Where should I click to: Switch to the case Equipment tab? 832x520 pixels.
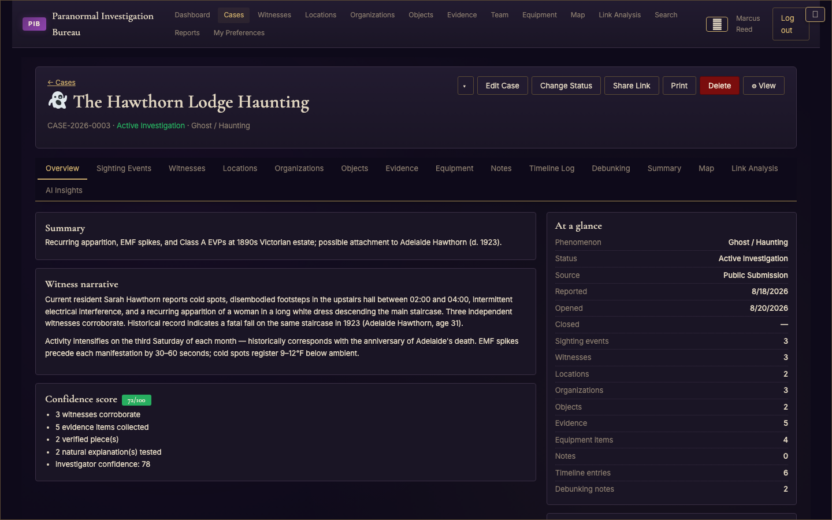tap(454, 168)
